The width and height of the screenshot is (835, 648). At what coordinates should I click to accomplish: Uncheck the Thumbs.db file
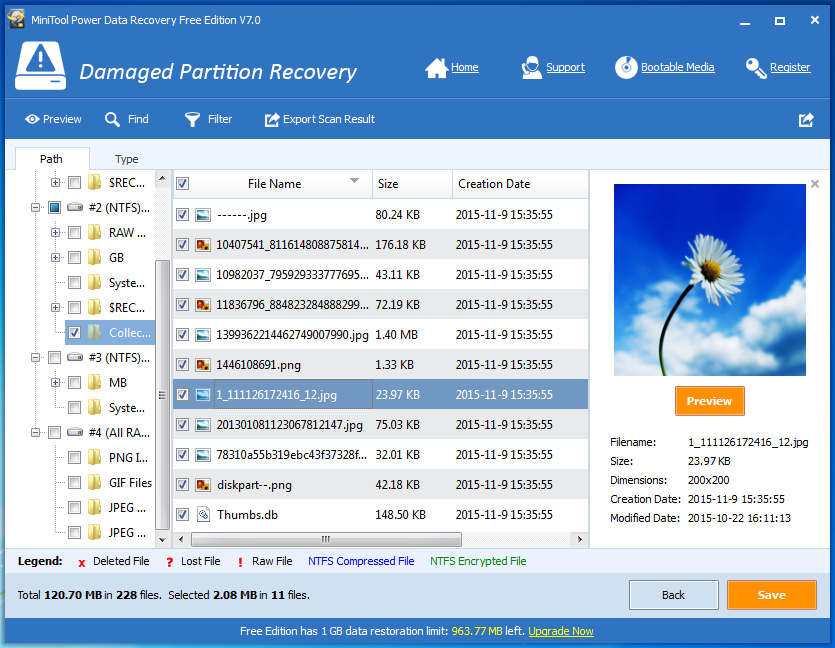pos(181,514)
